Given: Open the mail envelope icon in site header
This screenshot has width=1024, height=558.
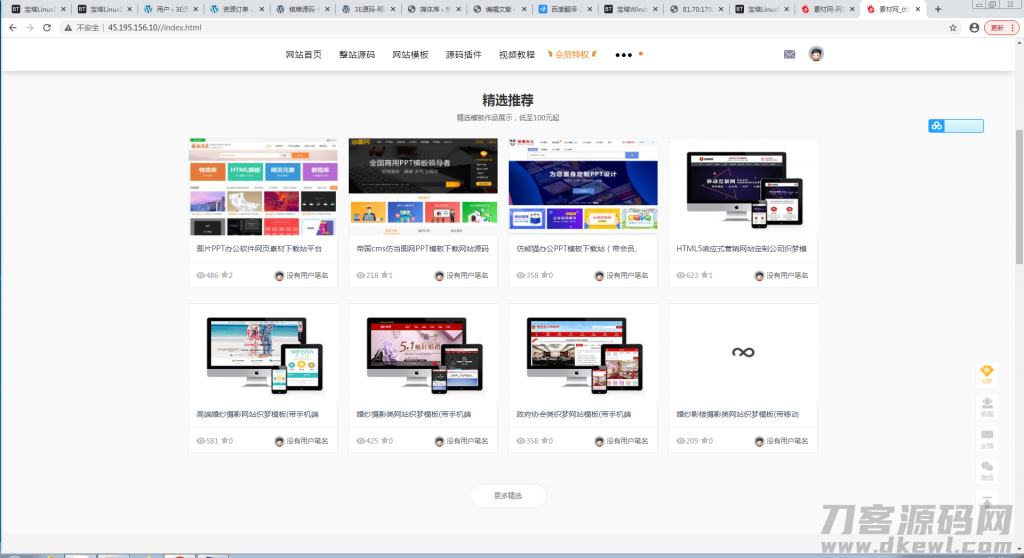Looking at the screenshot, I should tap(789, 54).
